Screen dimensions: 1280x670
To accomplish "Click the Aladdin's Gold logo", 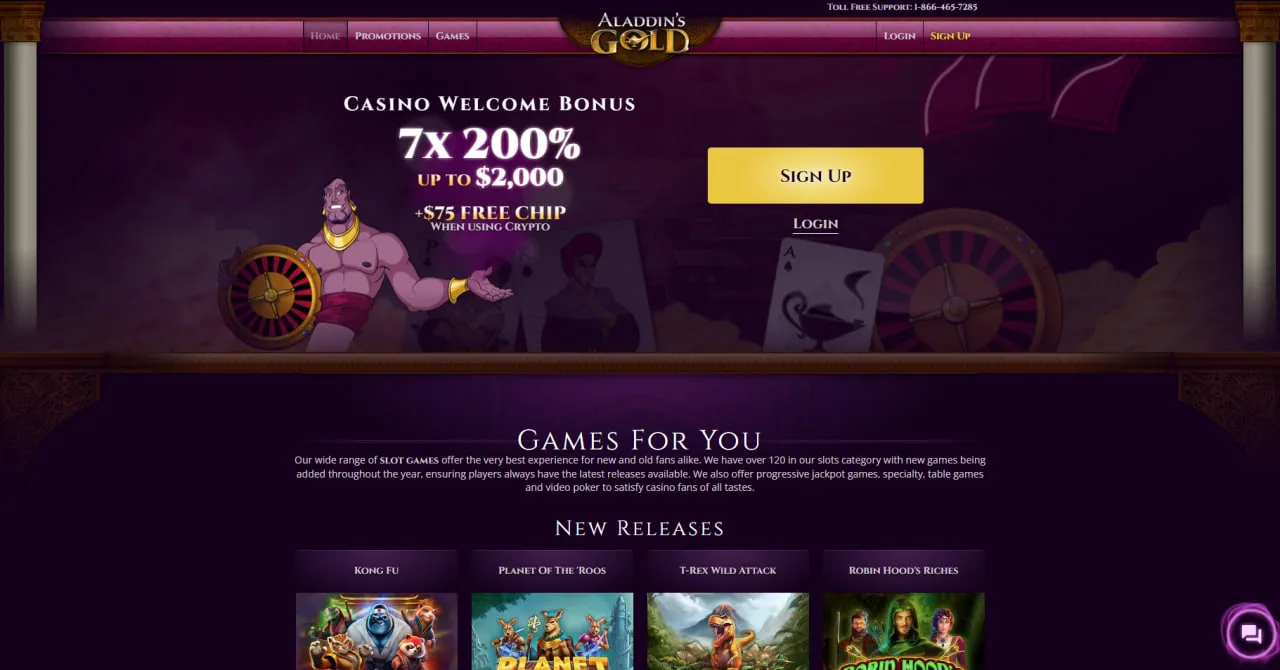I will click(640, 33).
